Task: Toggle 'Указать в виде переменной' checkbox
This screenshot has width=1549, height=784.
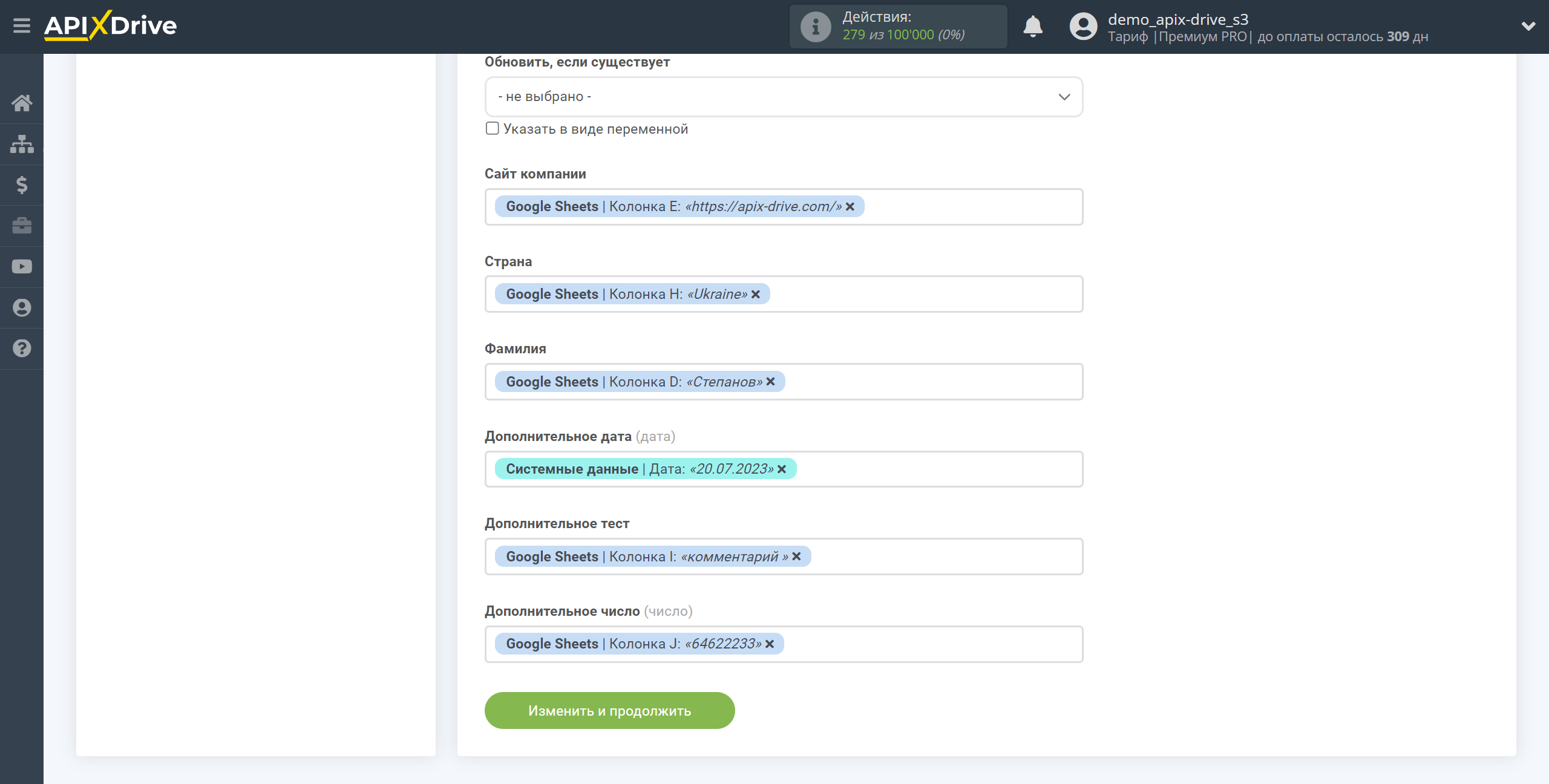Action: pyautogui.click(x=493, y=128)
